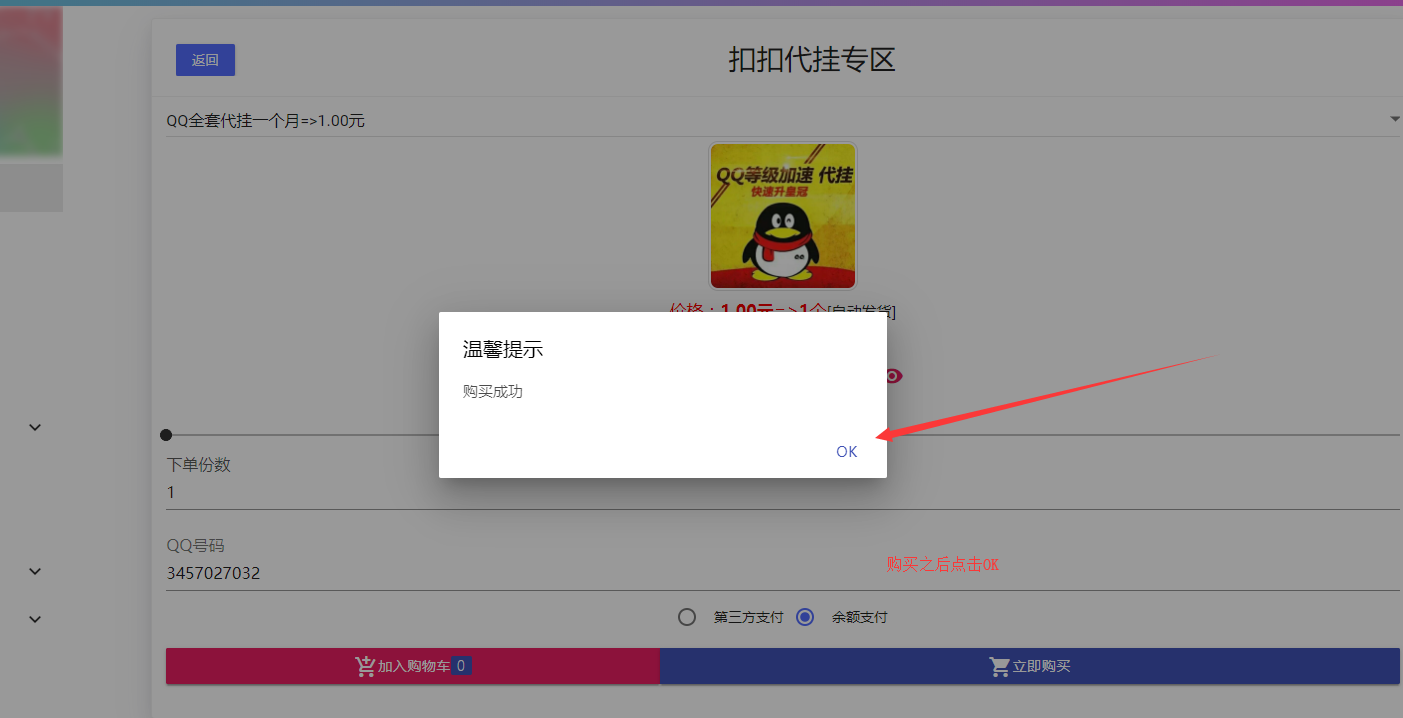The height and width of the screenshot is (718, 1403).
Task: Click the QQ号码 input field
Action: point(783,573)
